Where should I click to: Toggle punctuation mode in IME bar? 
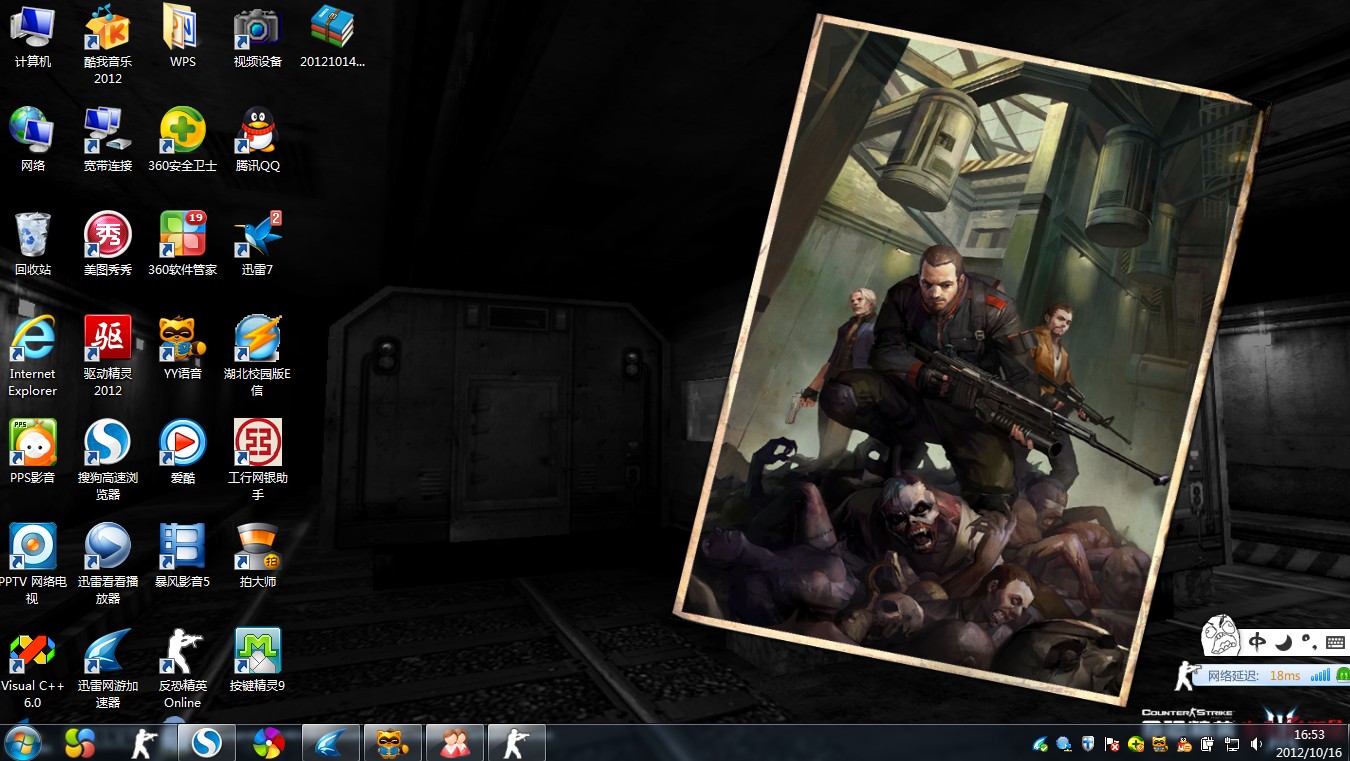[1309, 642]
